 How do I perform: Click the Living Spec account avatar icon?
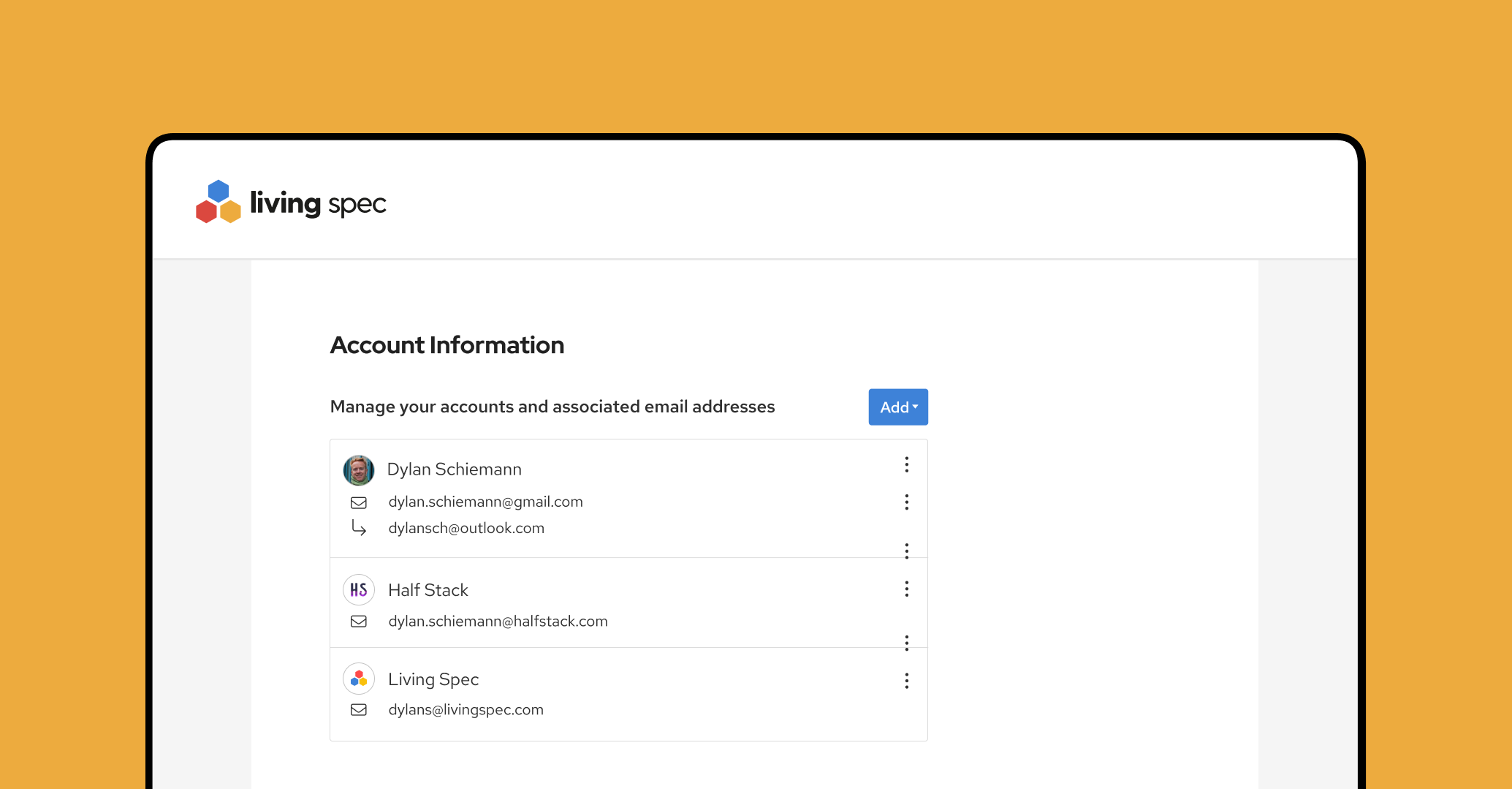coord(359,679)
